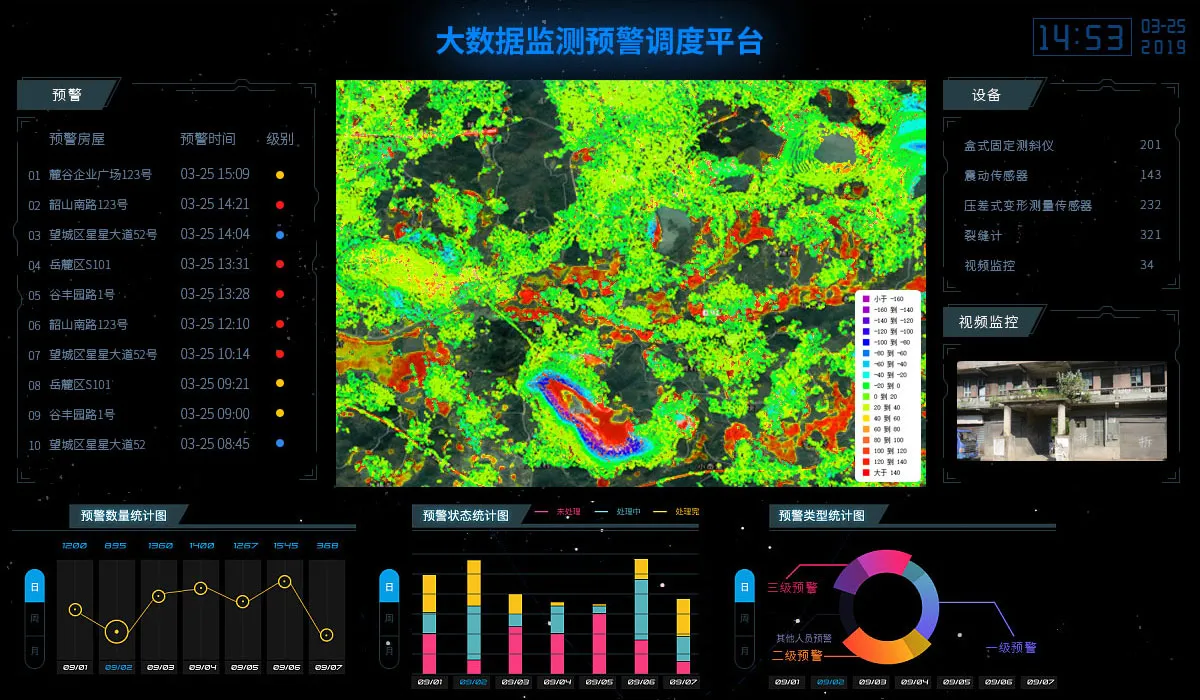
Task: Select 日 in the 预警类型统计图 period switch
Action: pyautogui.click(x=745, y=586)
